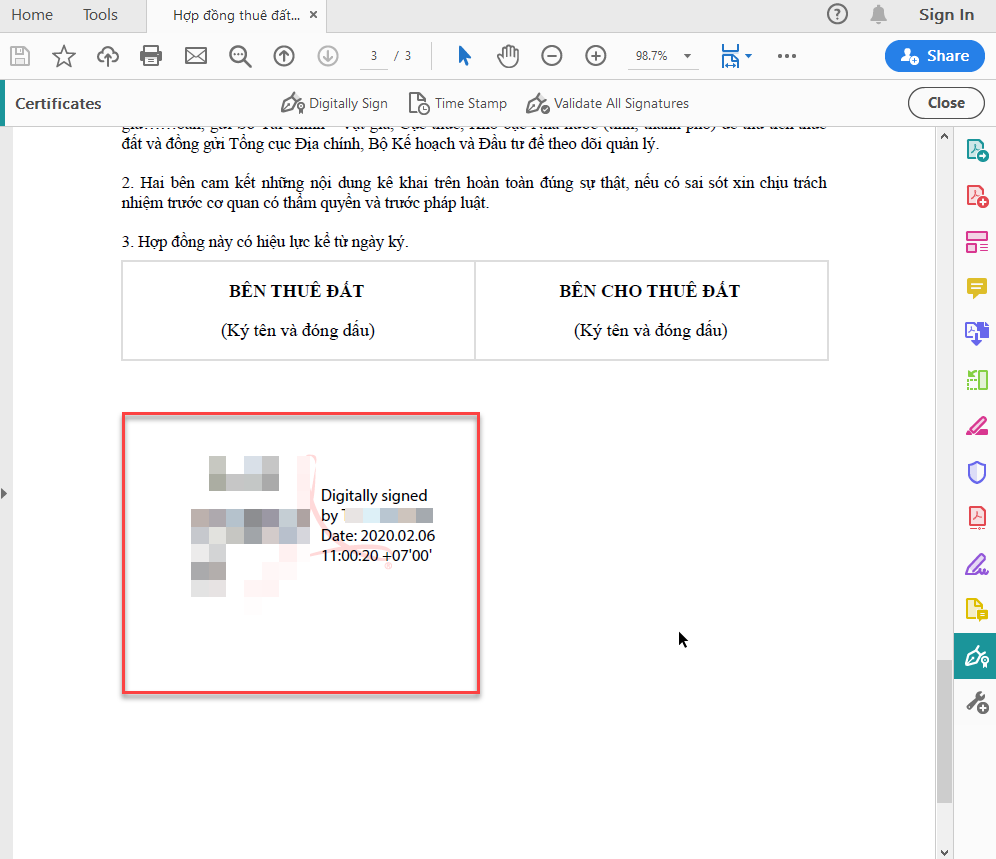Switch to the Tools tab

tap(100, 15)
